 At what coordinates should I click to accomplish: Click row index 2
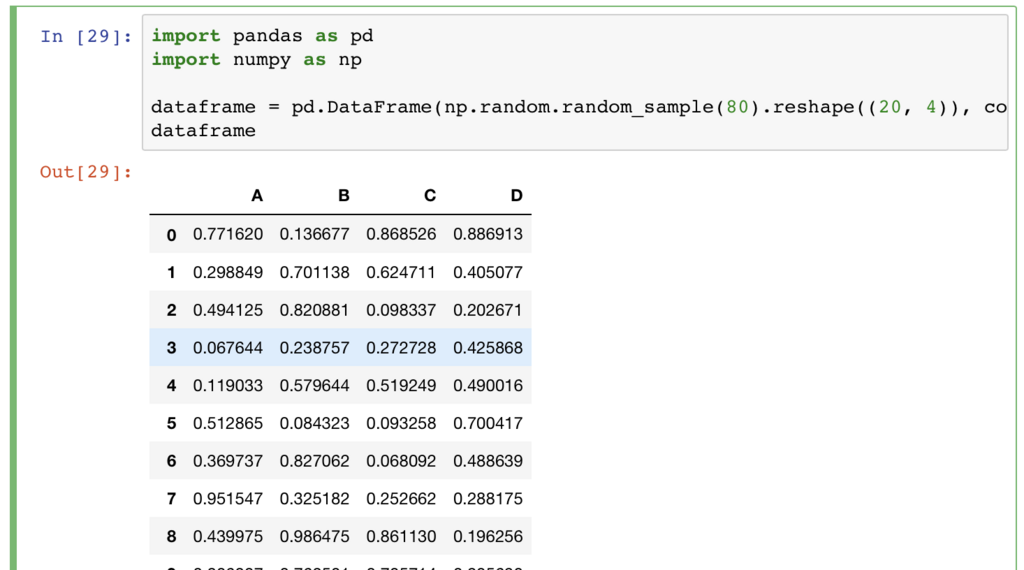[x=171, y=310]
